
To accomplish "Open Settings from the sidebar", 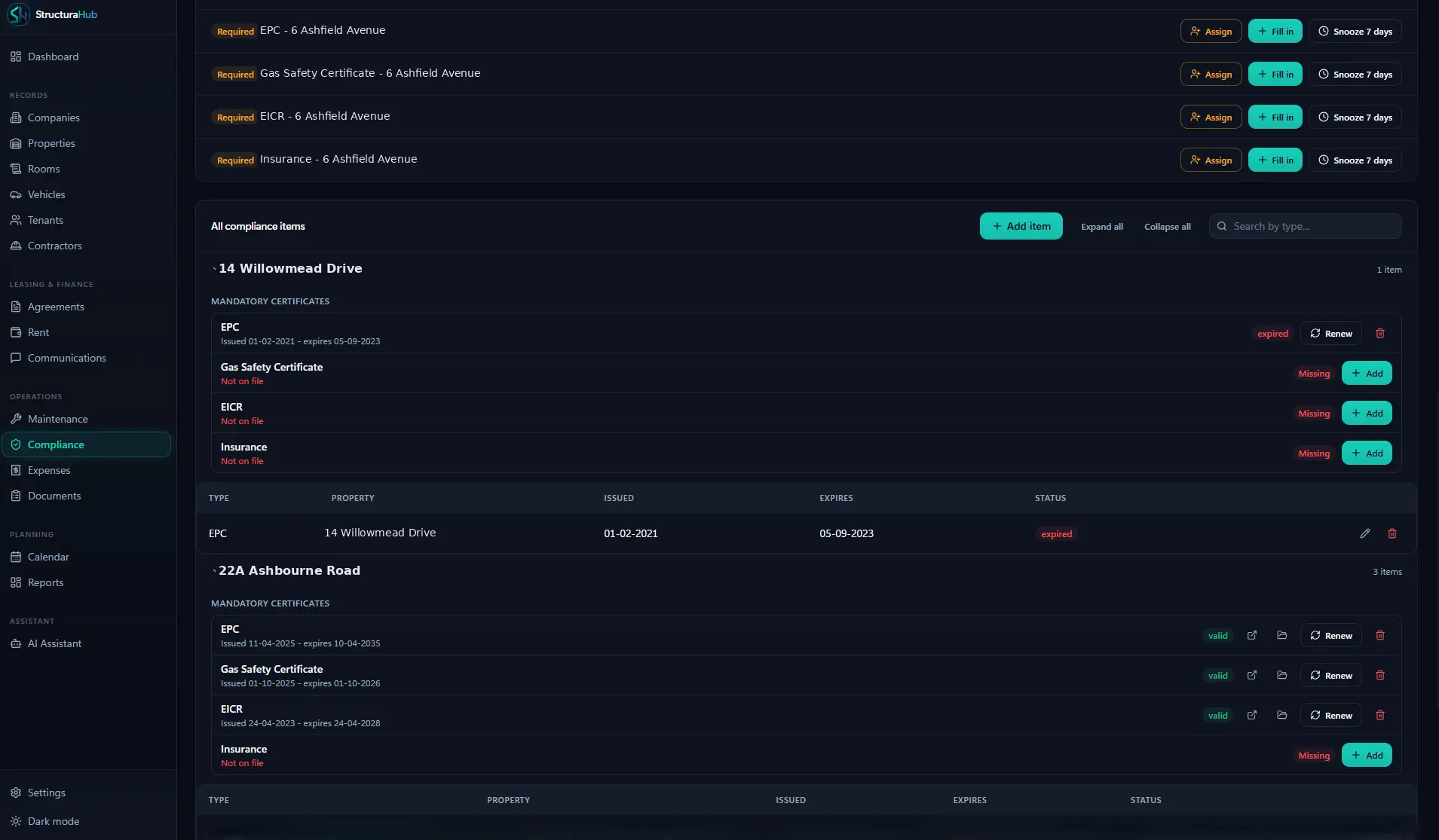I will coord(88,793).
